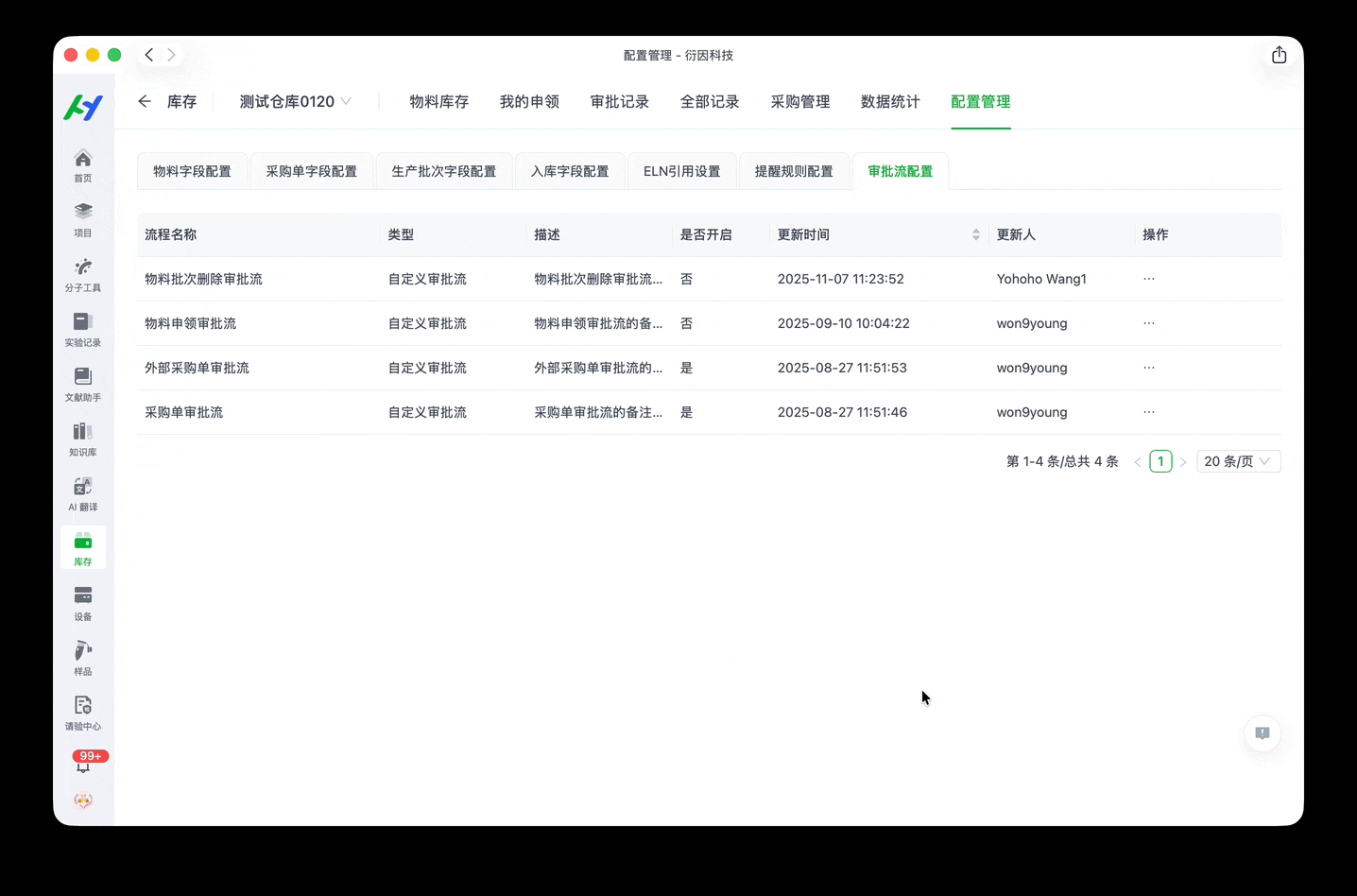The height and width of the screenshot is (896, 1357).
Task: Switch to the 提醒规则配置 tab
Action: tap(794, 171)
